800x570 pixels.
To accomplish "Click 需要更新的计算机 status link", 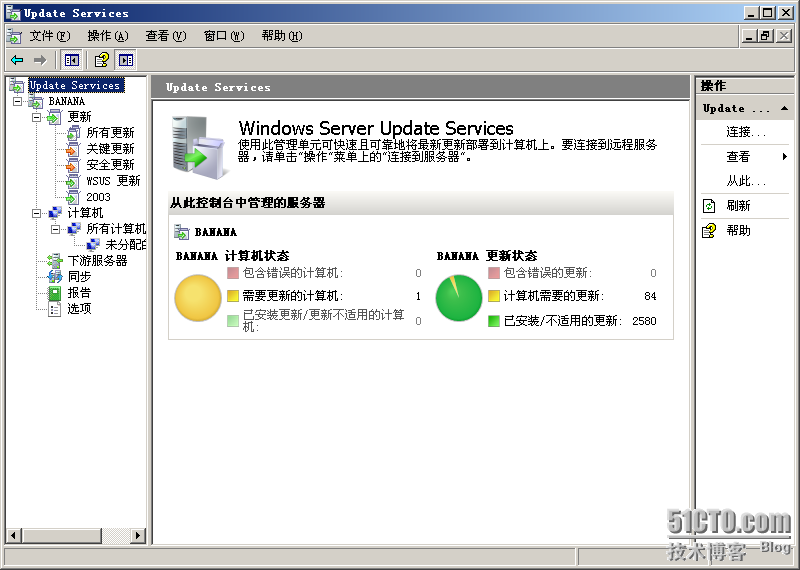I will pos(293,296).
